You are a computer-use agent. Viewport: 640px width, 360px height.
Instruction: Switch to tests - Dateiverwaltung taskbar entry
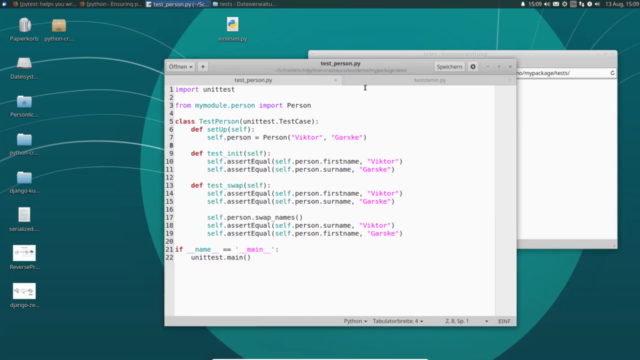[x=245, y=4]
